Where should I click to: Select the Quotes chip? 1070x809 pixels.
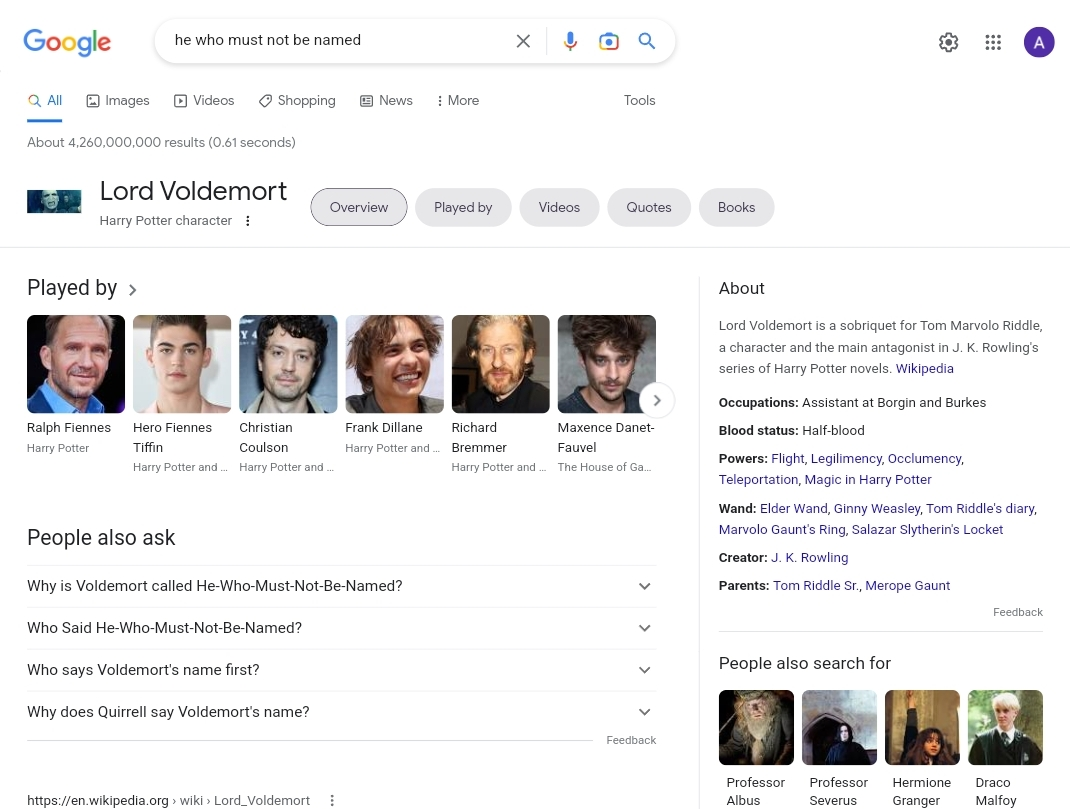pyautogui.click(x=649, y=207)
